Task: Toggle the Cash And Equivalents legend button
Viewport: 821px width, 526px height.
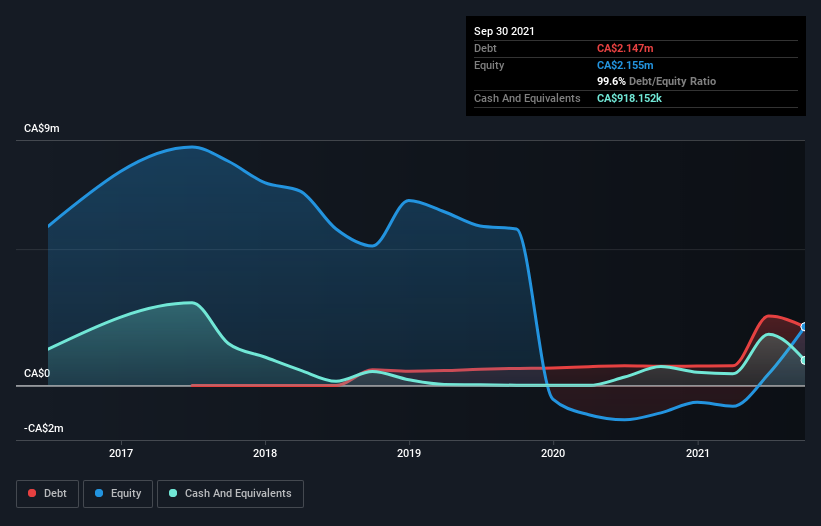Action: pyautogui.click(x=230, y=494)
